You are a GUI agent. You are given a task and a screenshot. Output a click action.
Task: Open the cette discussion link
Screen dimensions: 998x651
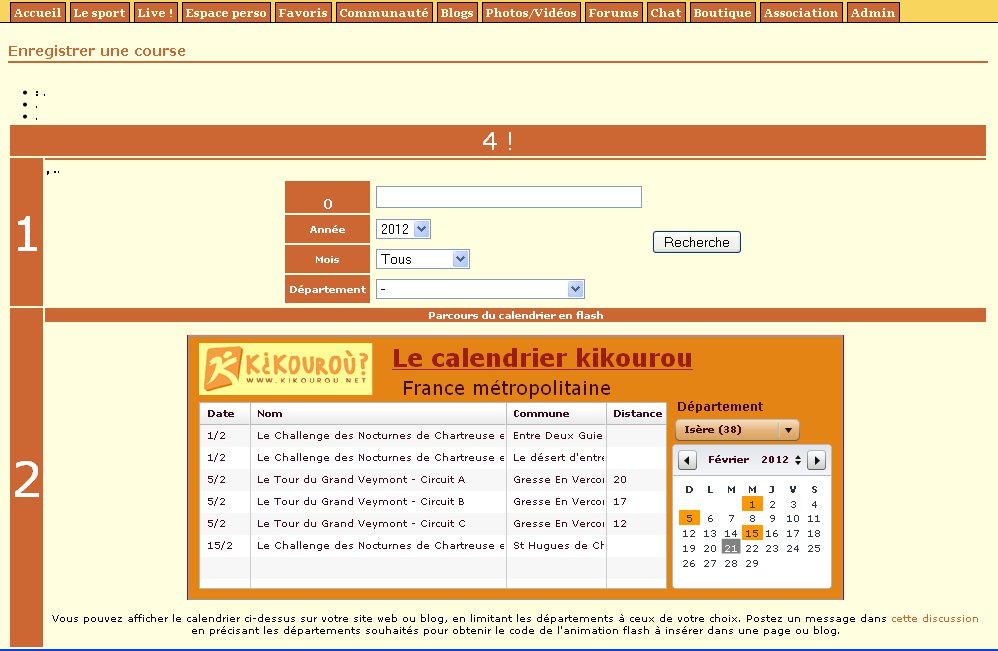934,618
